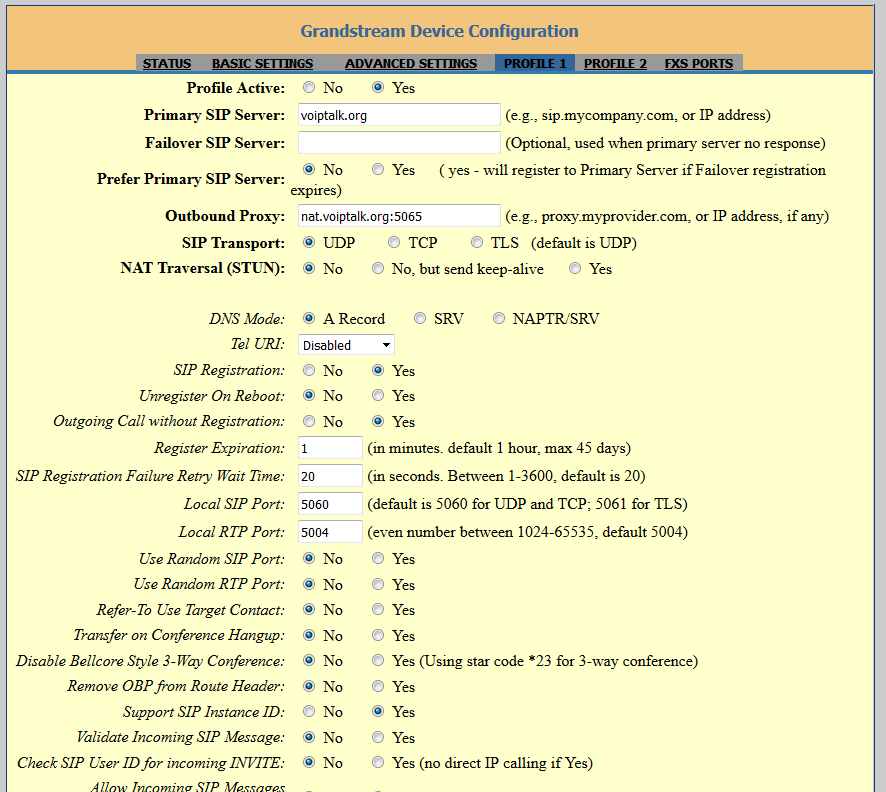The height and width of the screenshot is (792, 886).
Task: Select A Record DNS Mode
Action: [x=309, y=318]
